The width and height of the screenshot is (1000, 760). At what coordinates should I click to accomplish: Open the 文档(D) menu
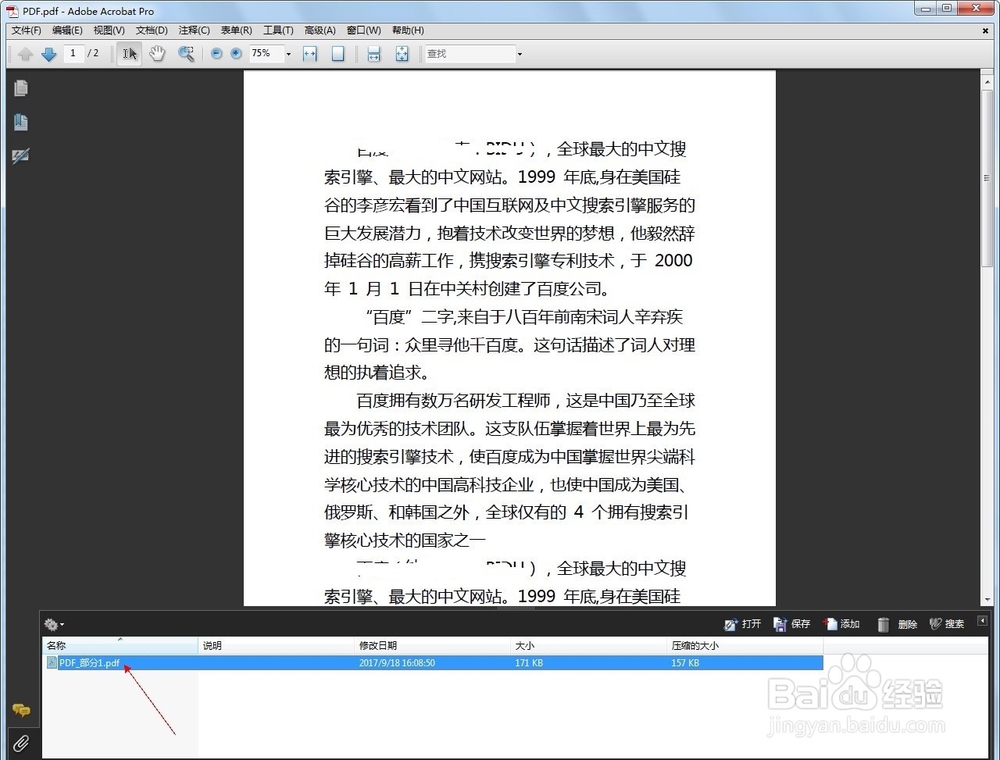click(x=152, y=30)
